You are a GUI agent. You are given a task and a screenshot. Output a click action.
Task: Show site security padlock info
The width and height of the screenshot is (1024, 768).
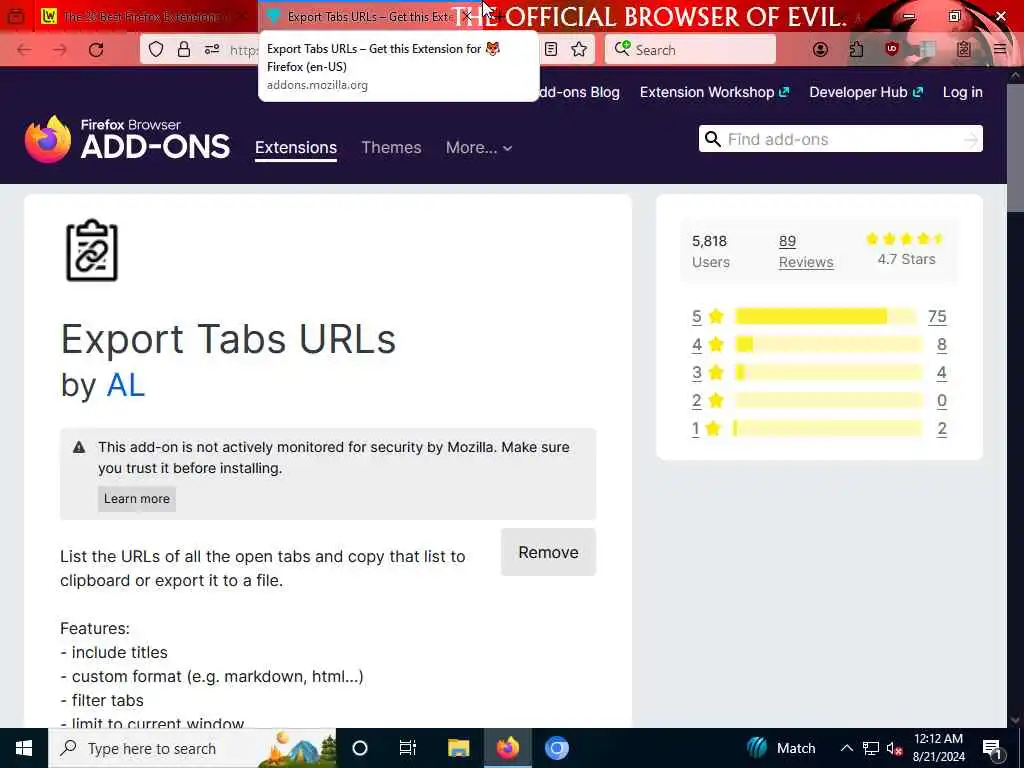[184, 49]
